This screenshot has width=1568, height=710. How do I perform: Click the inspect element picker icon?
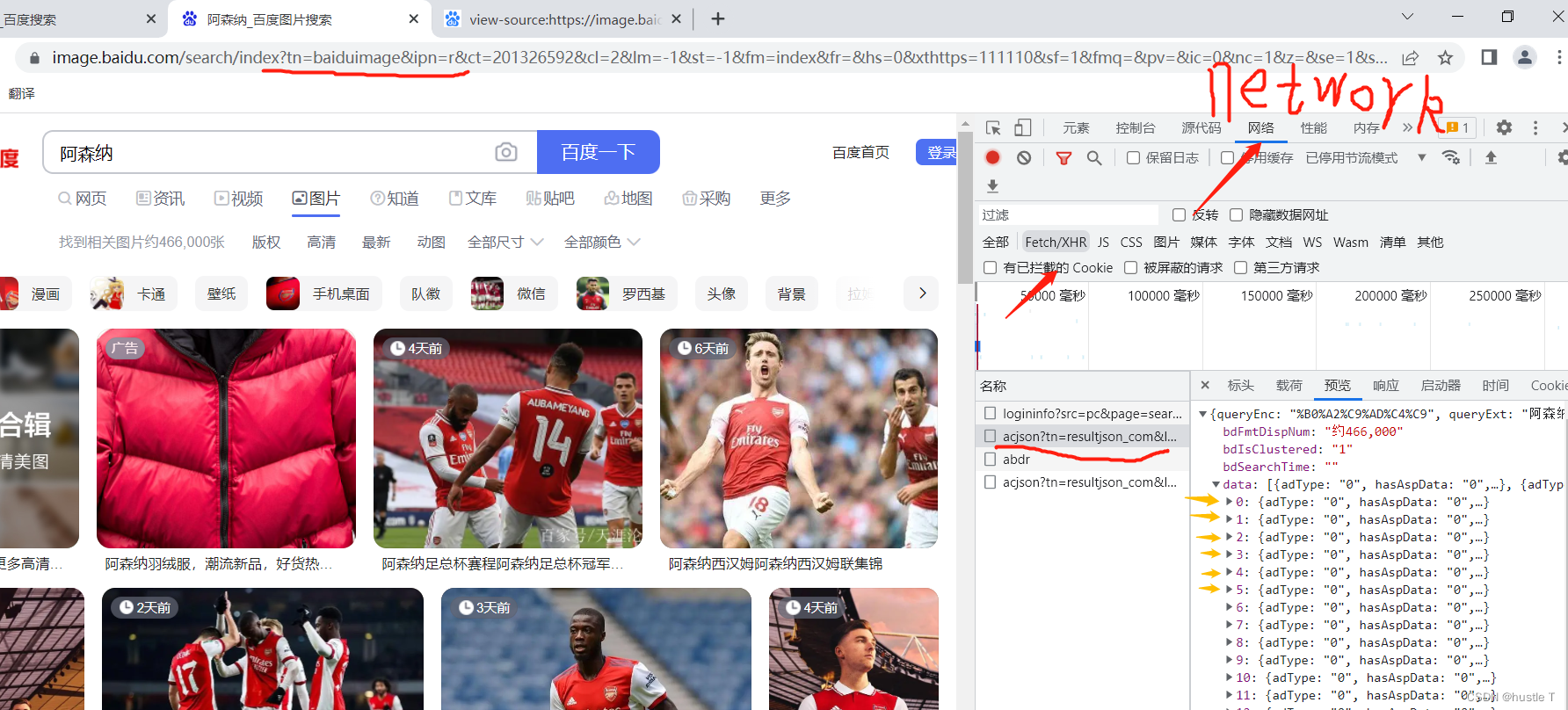click(x=993, y=128)
